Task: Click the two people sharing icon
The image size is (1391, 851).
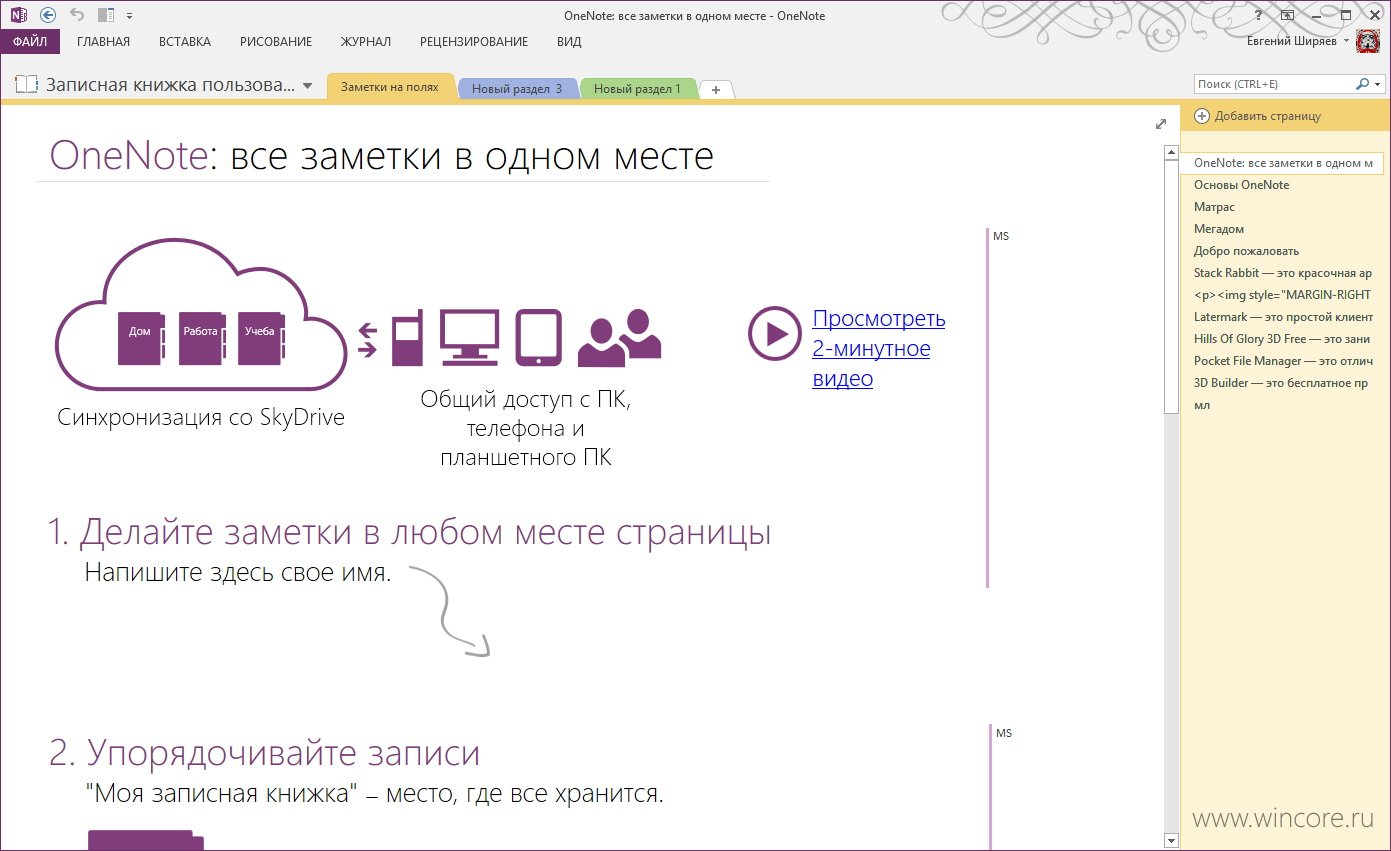Action: coord(619,338)
